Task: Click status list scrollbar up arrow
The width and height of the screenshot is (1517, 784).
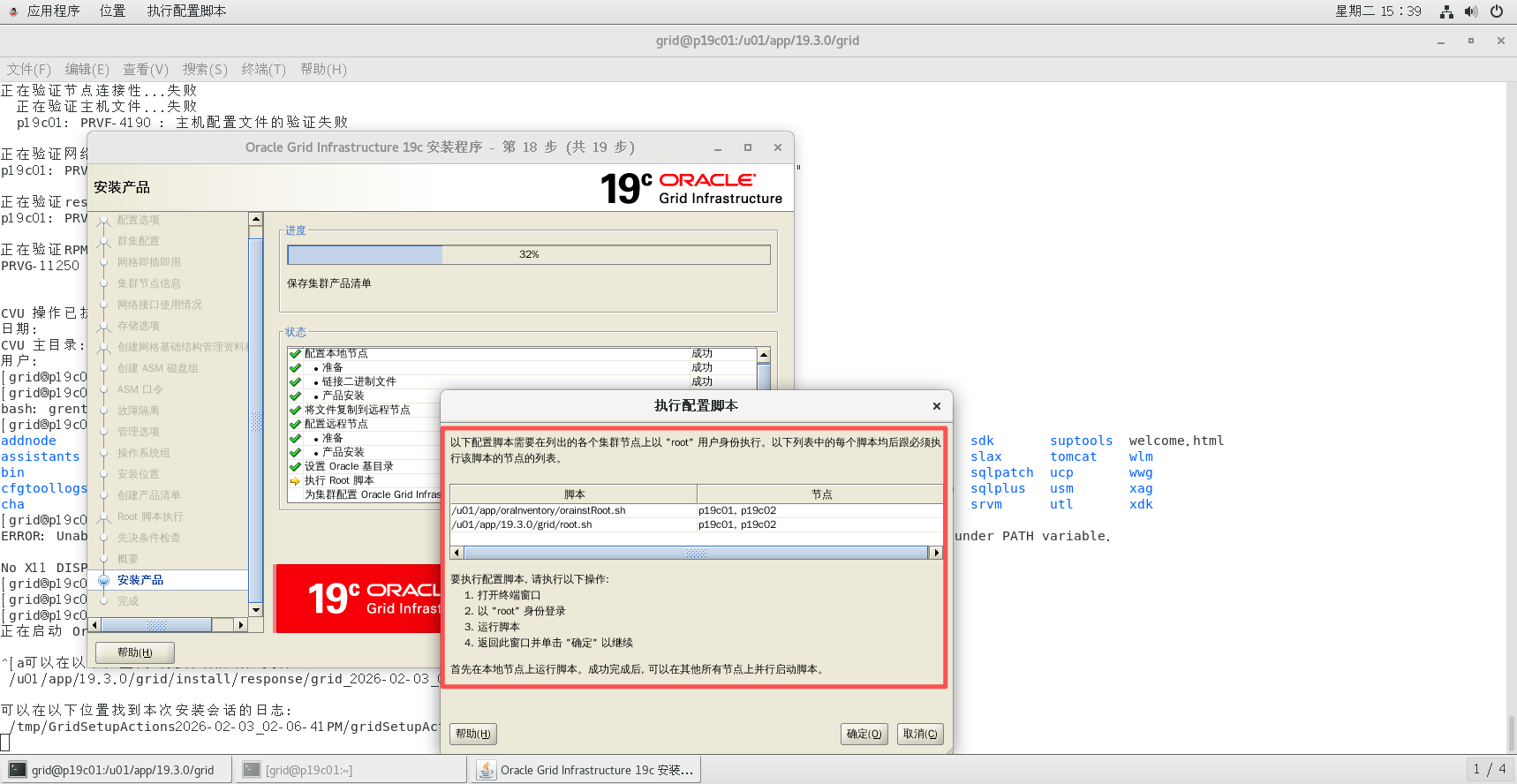Action: click(764, 354)
